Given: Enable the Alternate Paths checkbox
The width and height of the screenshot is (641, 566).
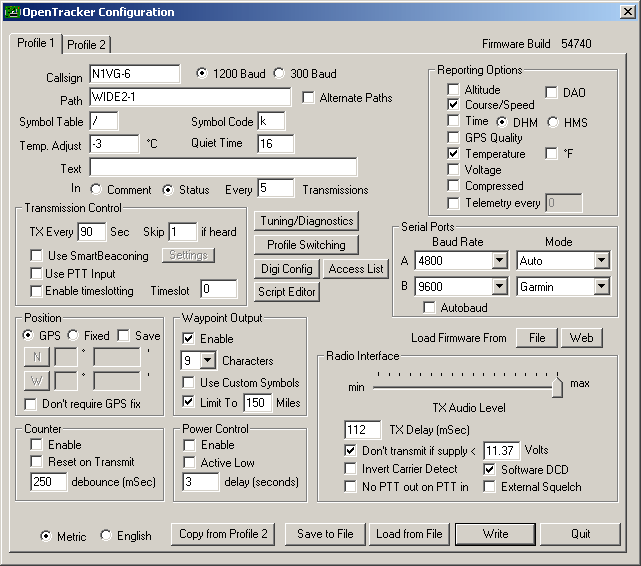Looking at the screenshot, I should (308, 98).
